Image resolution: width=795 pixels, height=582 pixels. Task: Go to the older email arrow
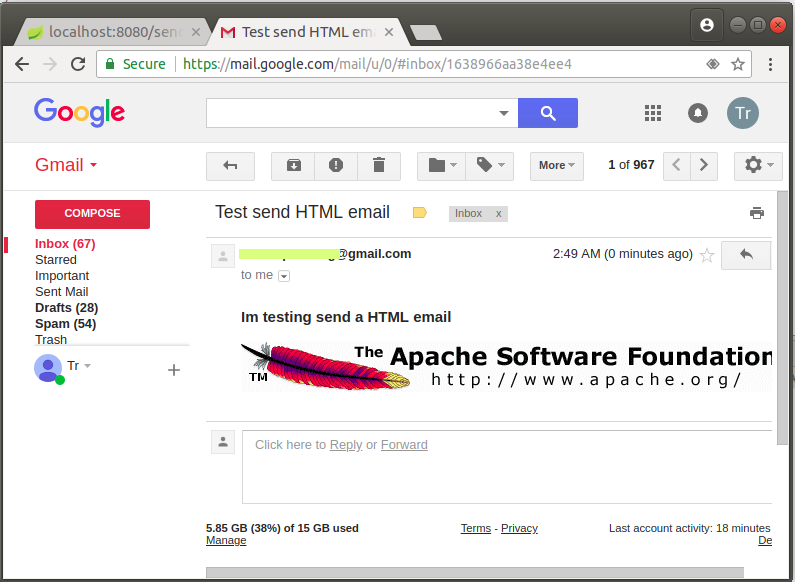coord(704,166)
